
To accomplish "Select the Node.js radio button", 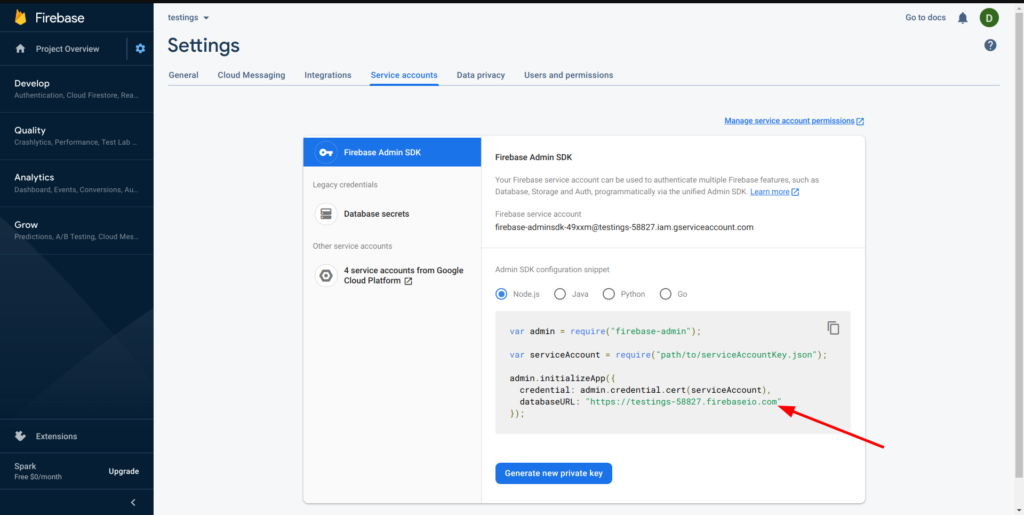I will (502, 294).
